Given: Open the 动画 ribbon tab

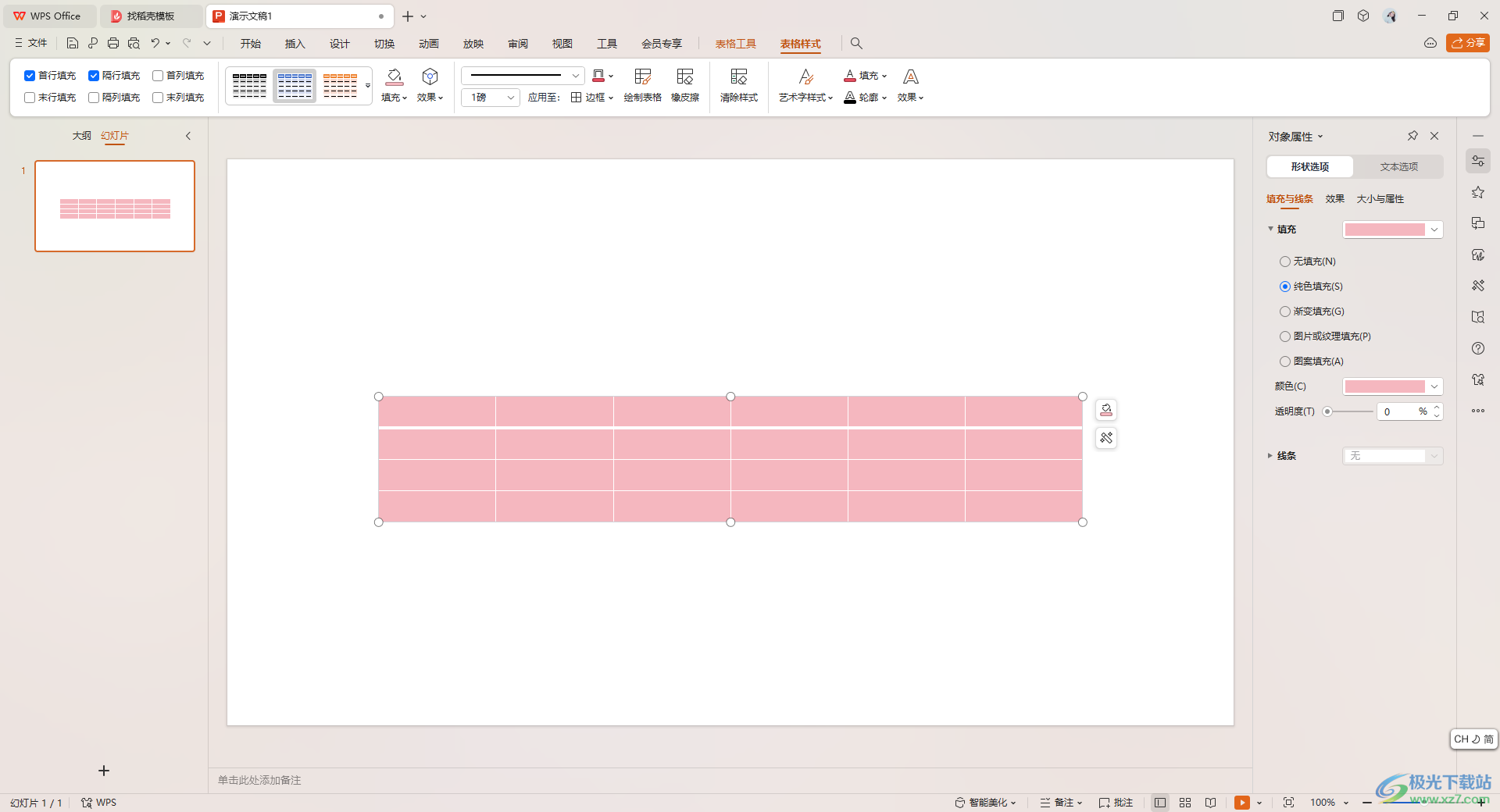Looking at the screenshot, I should tap(429, 44).
